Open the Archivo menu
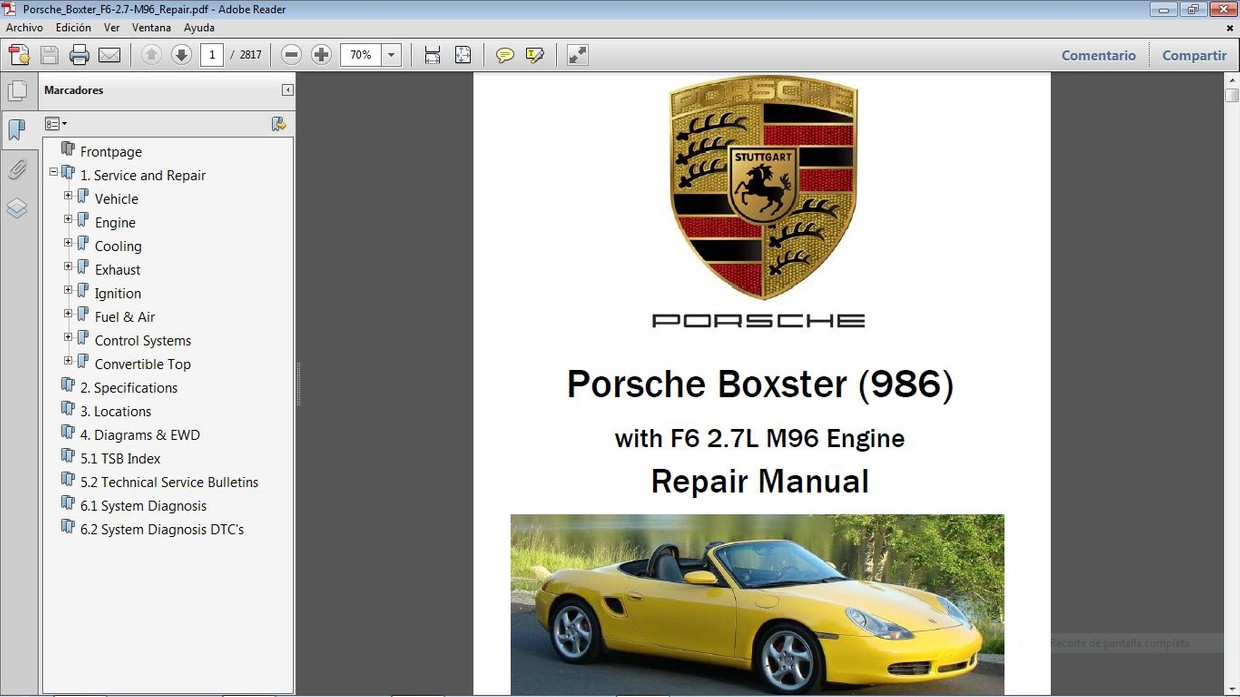 [x=24, y=28]
